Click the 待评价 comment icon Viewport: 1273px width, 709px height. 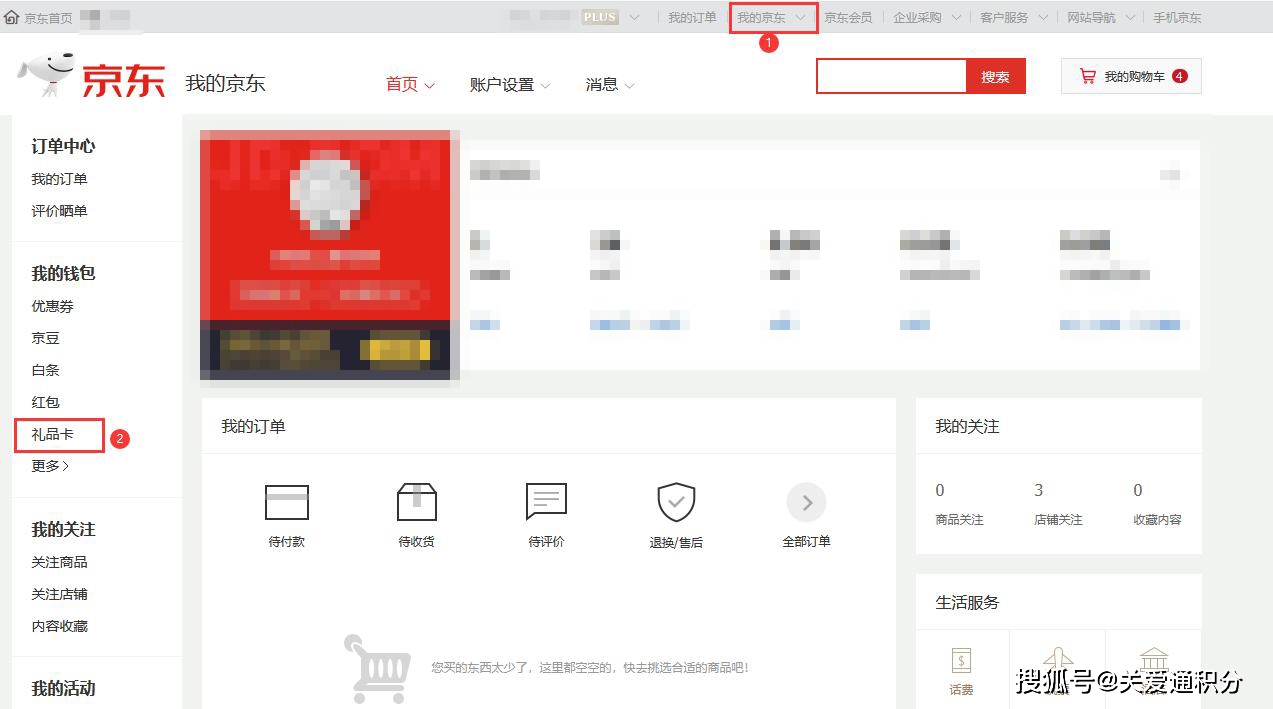click(x=546, y=502)
